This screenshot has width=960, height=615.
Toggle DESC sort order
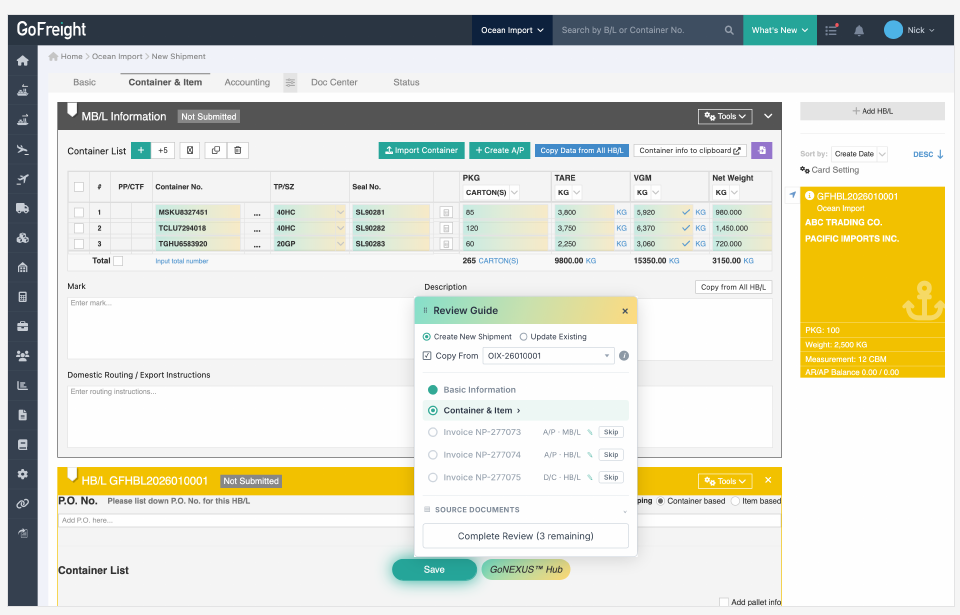tap(928, 154)
